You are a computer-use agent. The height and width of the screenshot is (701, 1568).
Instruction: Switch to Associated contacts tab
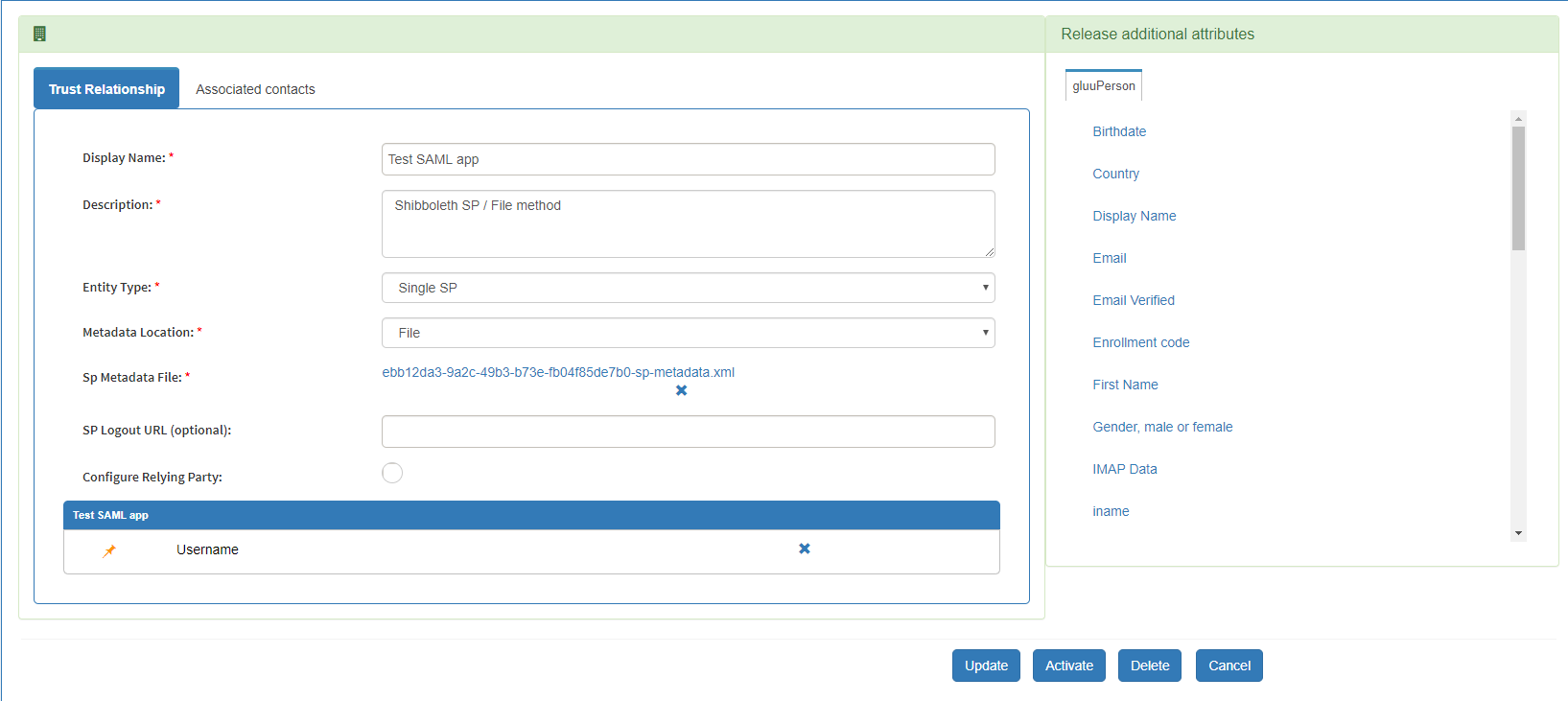pos(255,89)
